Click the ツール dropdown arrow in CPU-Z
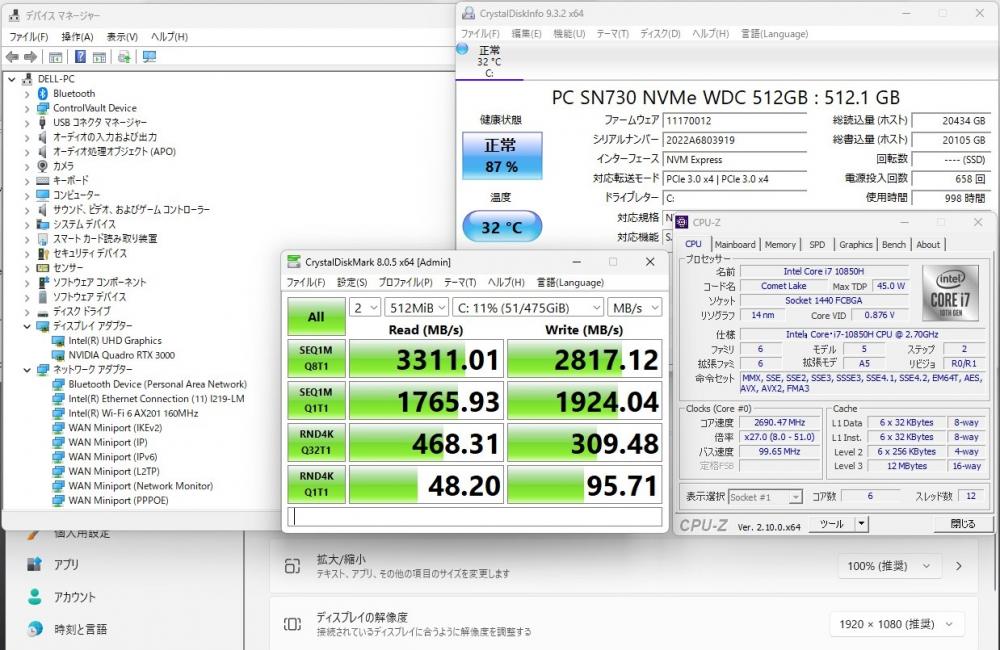The height and width of the screenshot is (650, 1000). [x=862, y=524]
